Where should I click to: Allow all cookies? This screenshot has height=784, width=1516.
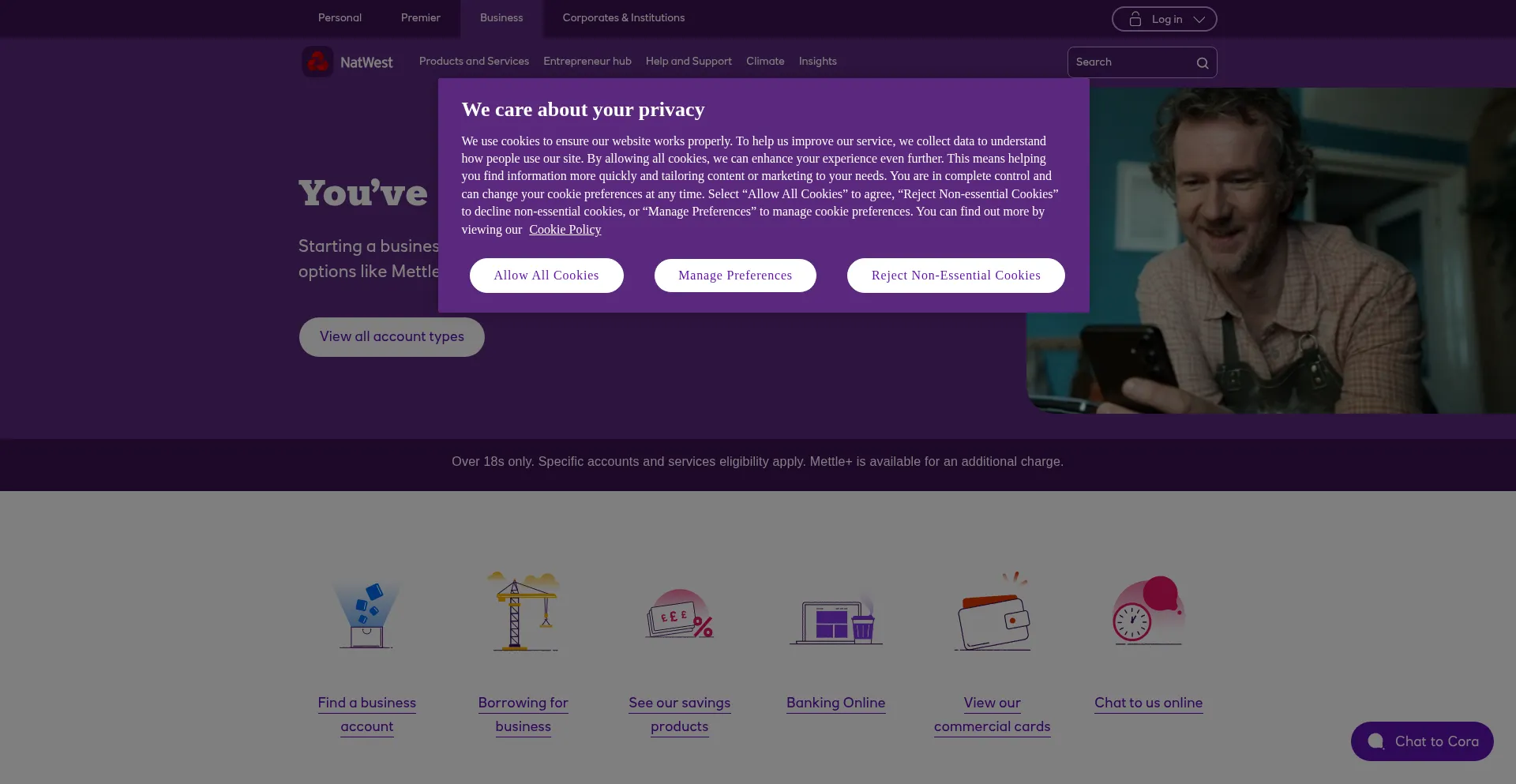(x=546, y=276)
